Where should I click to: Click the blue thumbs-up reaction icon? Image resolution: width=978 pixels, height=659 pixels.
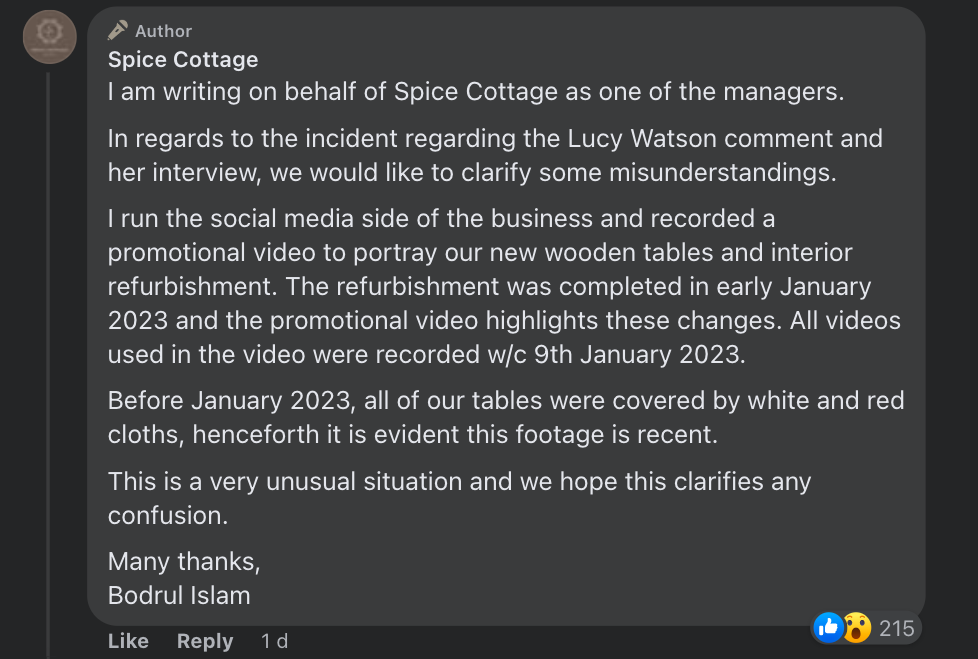pyautogui.click(x=828, y=628)
